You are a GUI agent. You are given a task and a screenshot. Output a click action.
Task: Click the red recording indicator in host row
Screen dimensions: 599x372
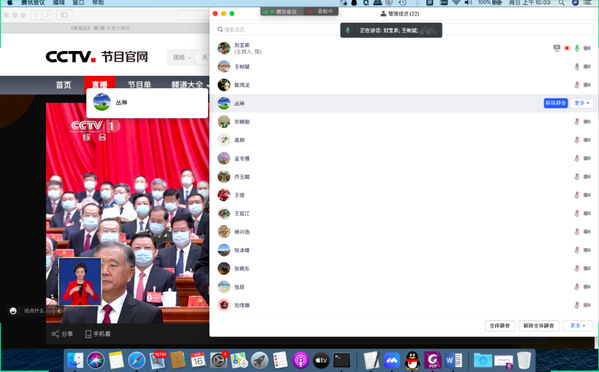tap(567, 48)
